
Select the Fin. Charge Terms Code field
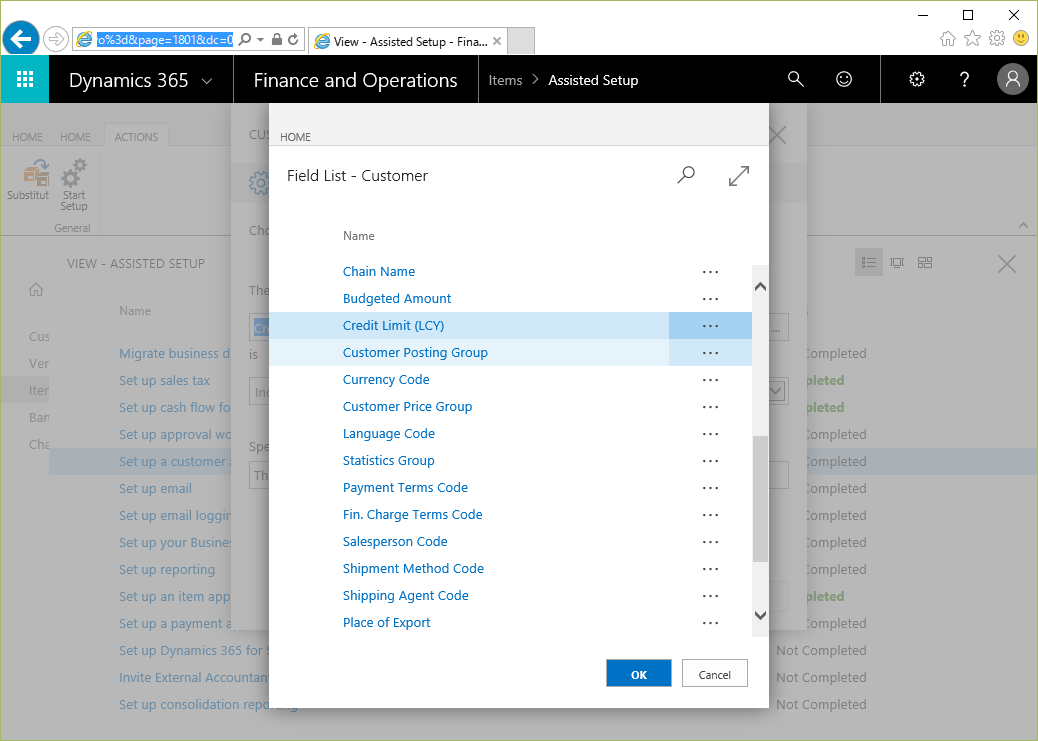point(412,515)
